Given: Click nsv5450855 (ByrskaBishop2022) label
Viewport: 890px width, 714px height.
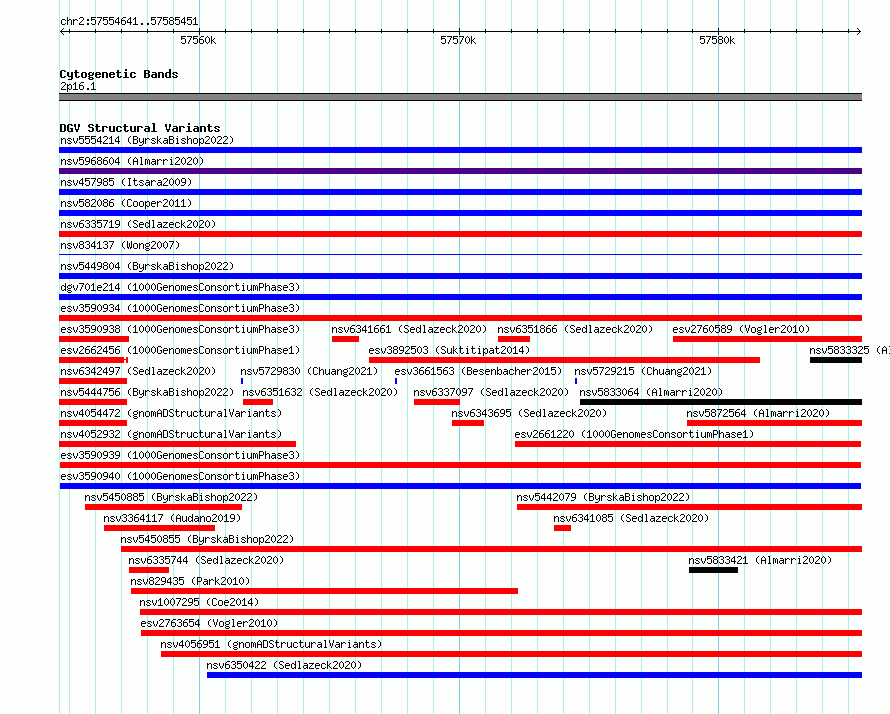Looking at the screenshot, I should [207, 539].
